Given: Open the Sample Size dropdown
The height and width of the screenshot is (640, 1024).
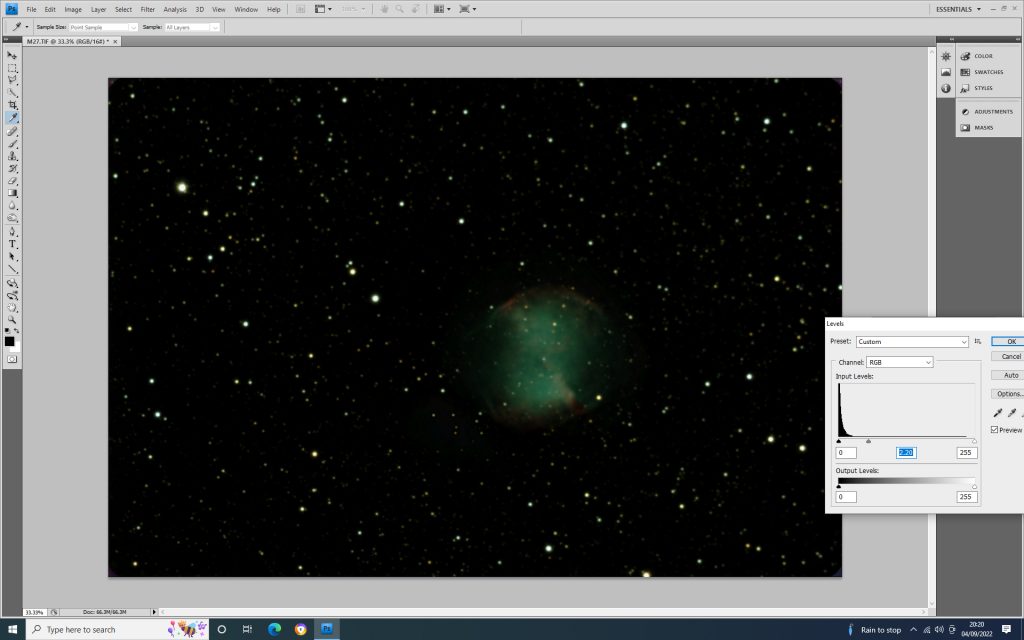Looking at the screenshot, I should [x=103, y=27].
